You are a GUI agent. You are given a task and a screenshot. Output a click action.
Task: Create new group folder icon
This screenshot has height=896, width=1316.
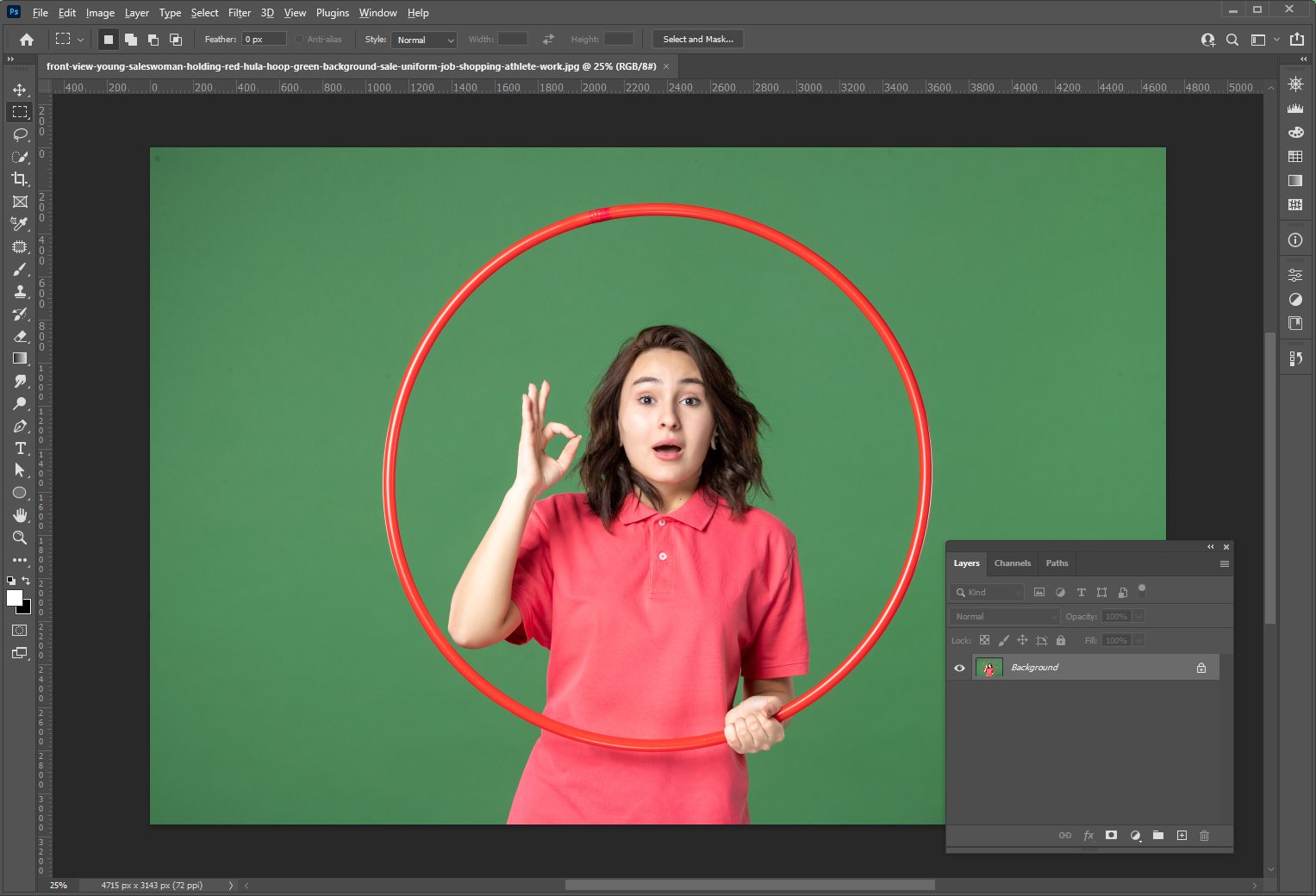[1158, 836]
